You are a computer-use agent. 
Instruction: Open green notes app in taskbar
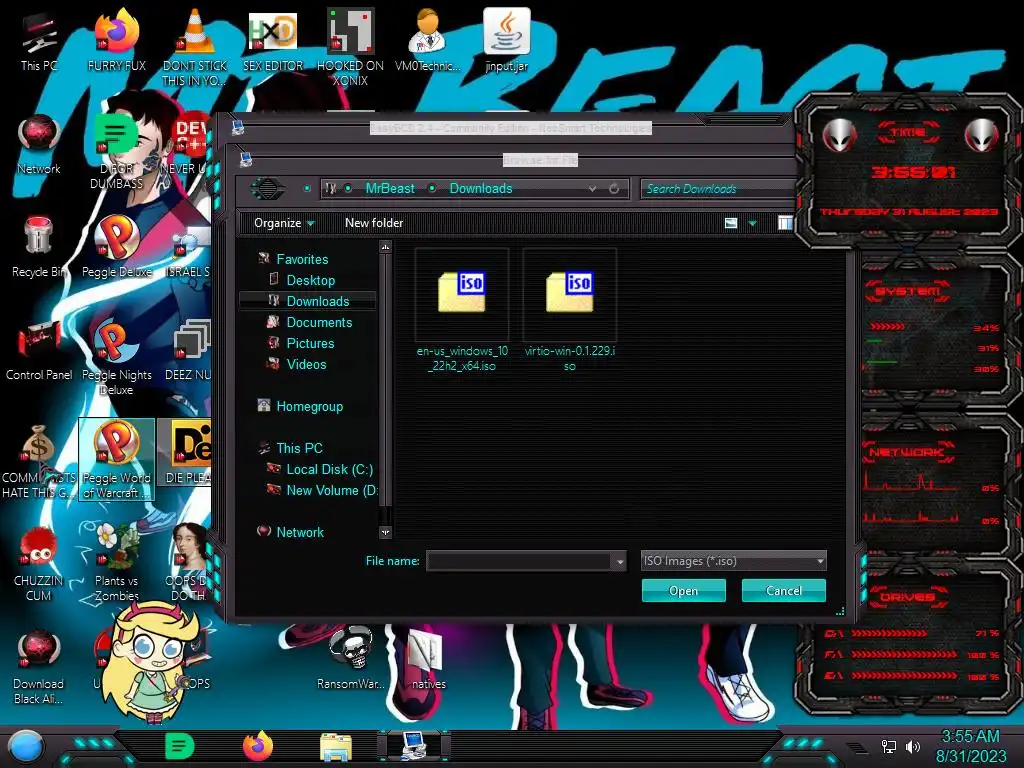click(180, 746)
